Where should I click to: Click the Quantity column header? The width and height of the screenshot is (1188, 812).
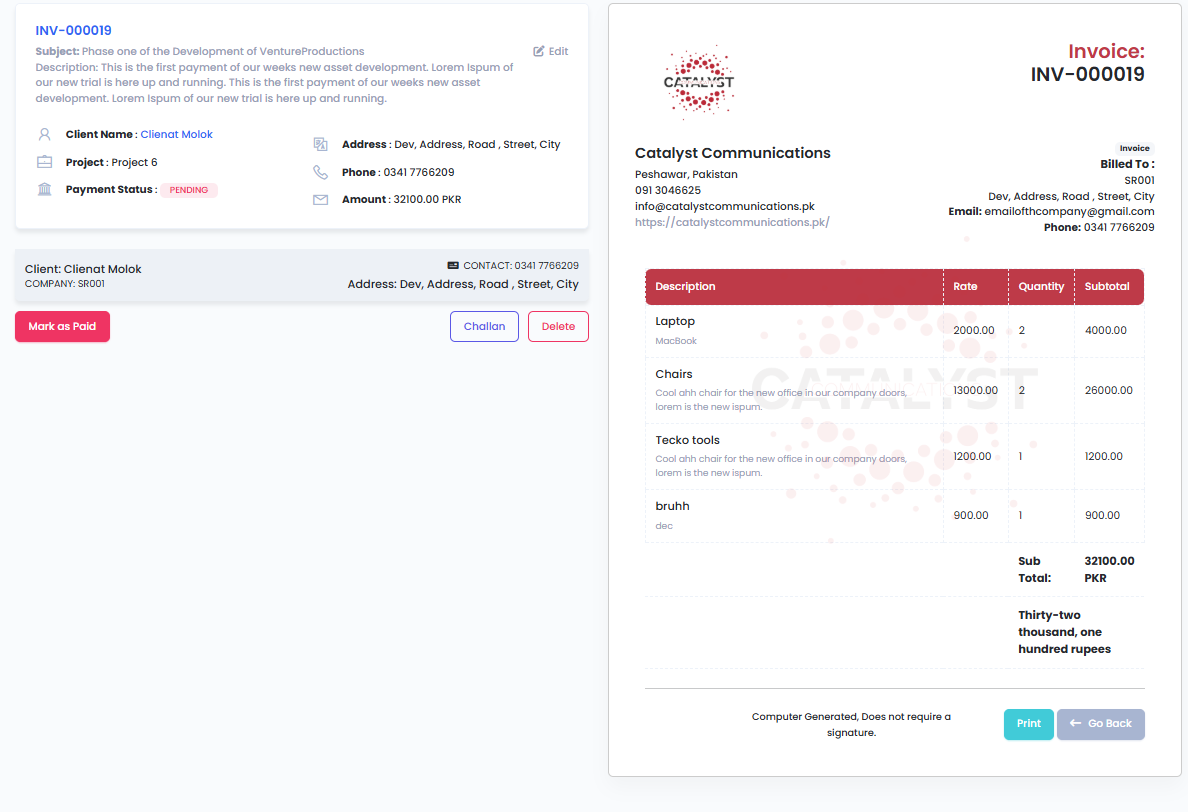(x=1041, y=286)
